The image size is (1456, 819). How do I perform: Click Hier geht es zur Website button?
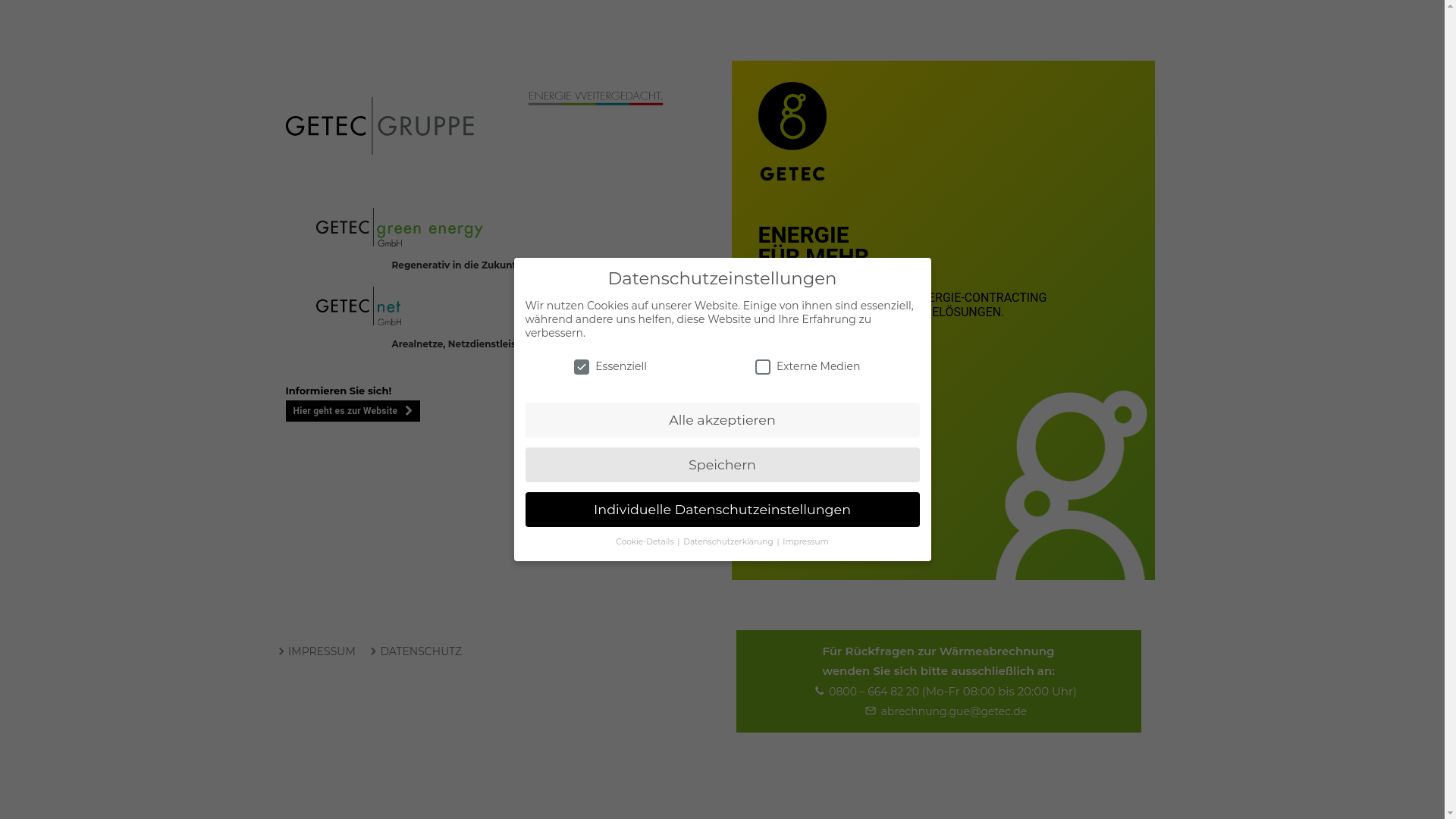[x=353, y=411]
